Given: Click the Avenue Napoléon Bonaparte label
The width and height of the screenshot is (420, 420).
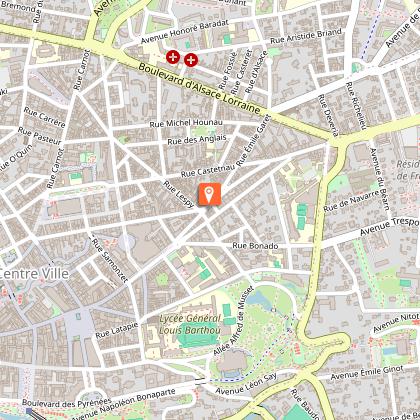Looking at the screenshot, I should pos(123,404).
